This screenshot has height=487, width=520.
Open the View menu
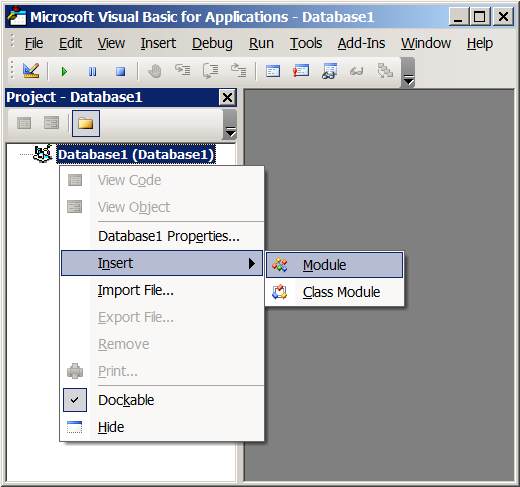(111, 43)
